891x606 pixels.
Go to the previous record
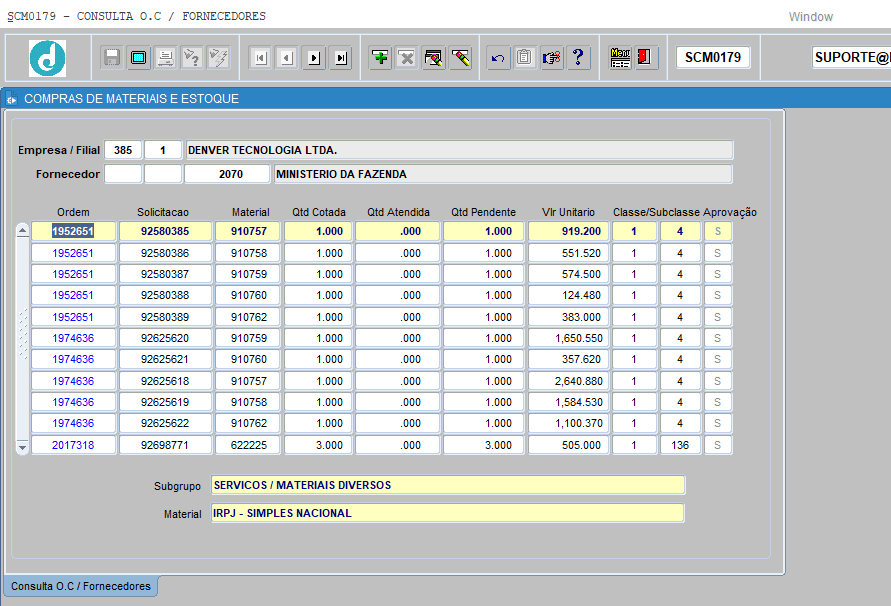288,58
